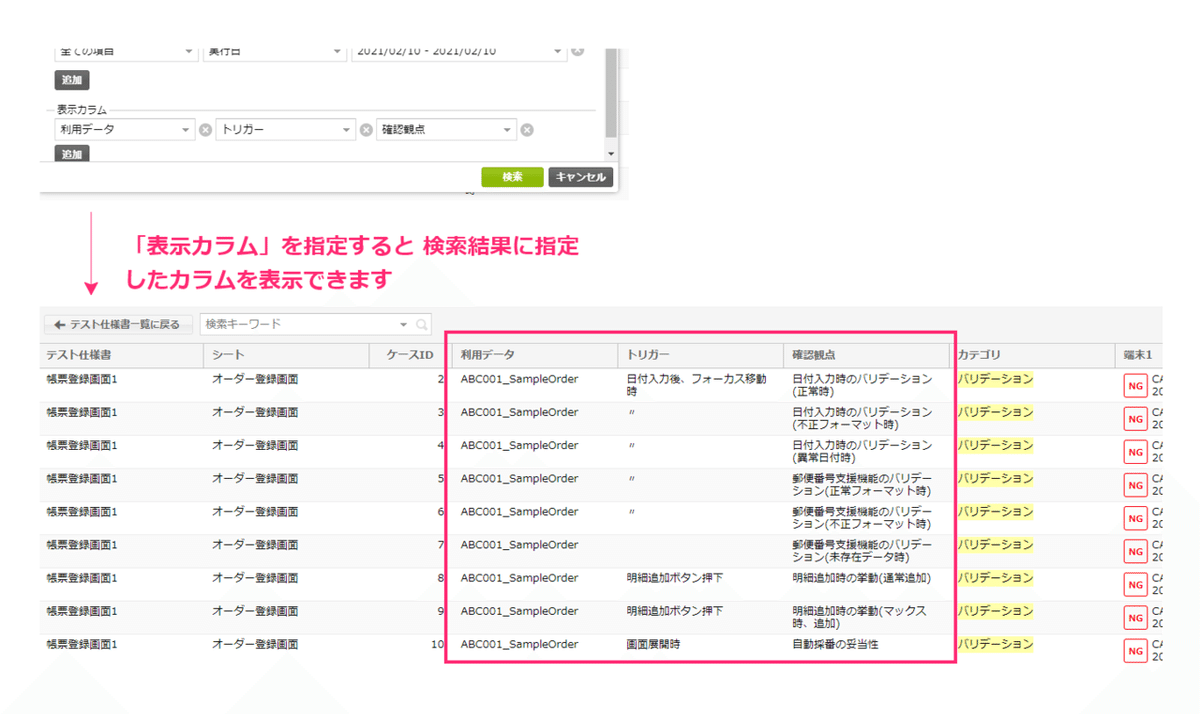Click the トリガー column header

[x=700, y=354]
